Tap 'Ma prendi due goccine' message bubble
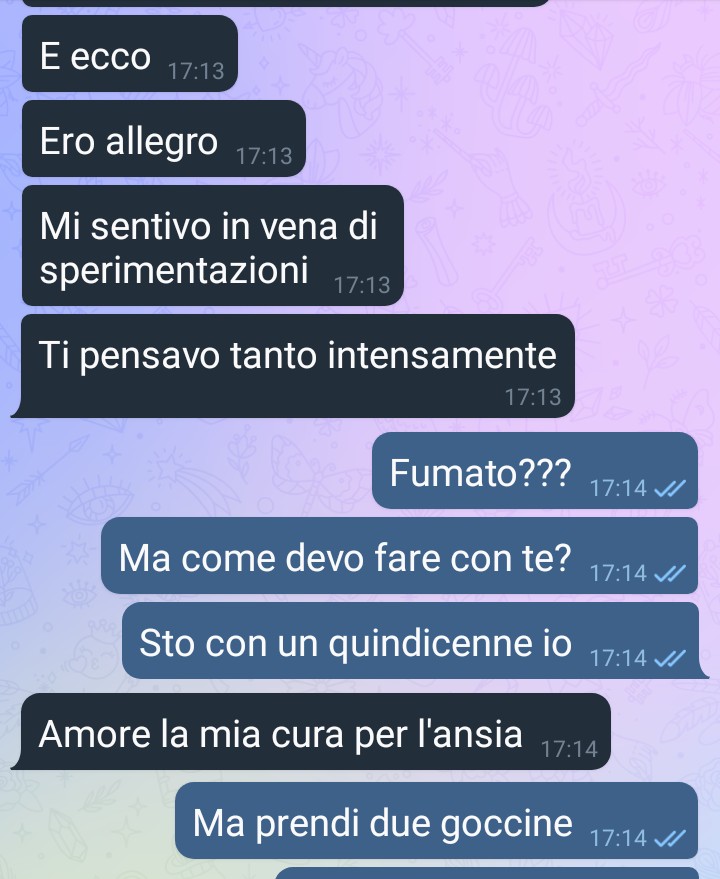 pyautogui.click(x=436, y=821)
